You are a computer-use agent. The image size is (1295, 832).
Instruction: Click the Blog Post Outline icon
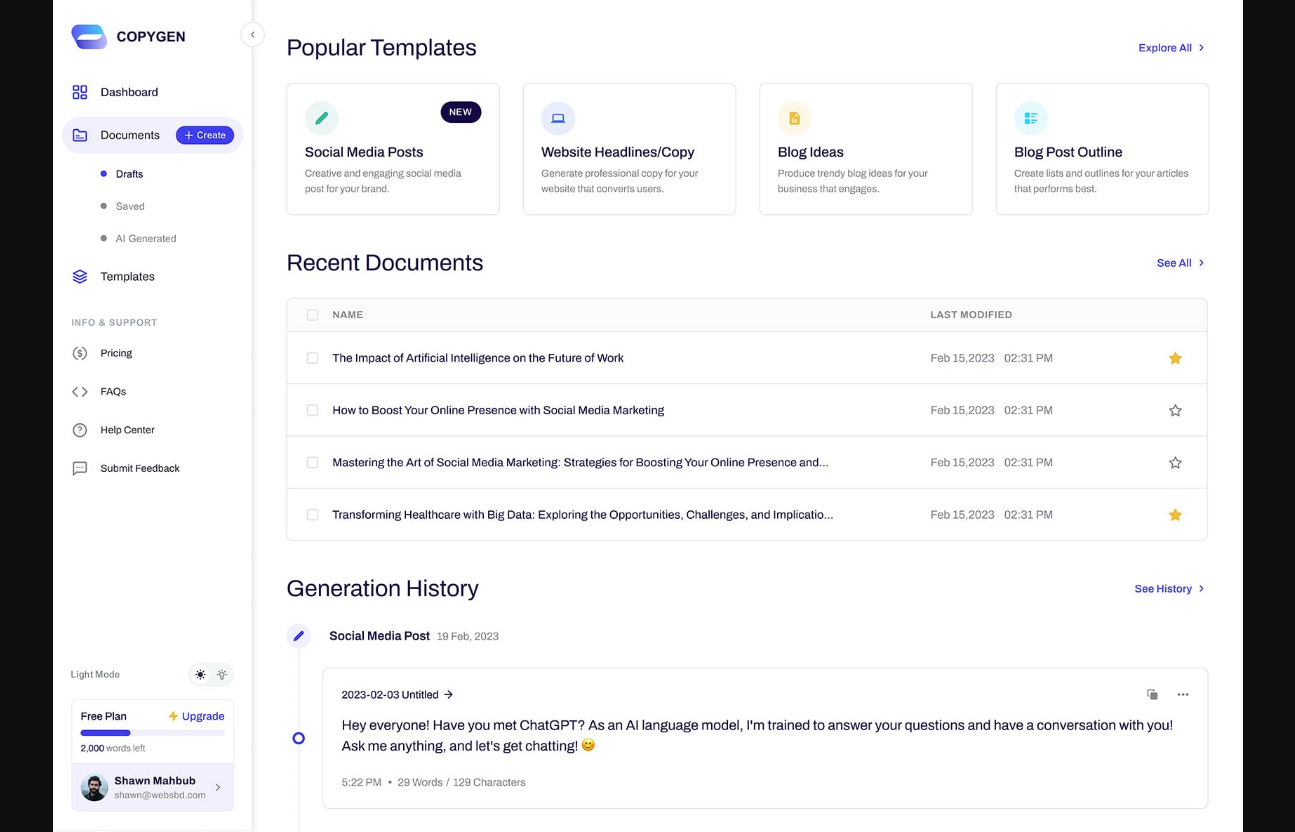click(1030, 118)
